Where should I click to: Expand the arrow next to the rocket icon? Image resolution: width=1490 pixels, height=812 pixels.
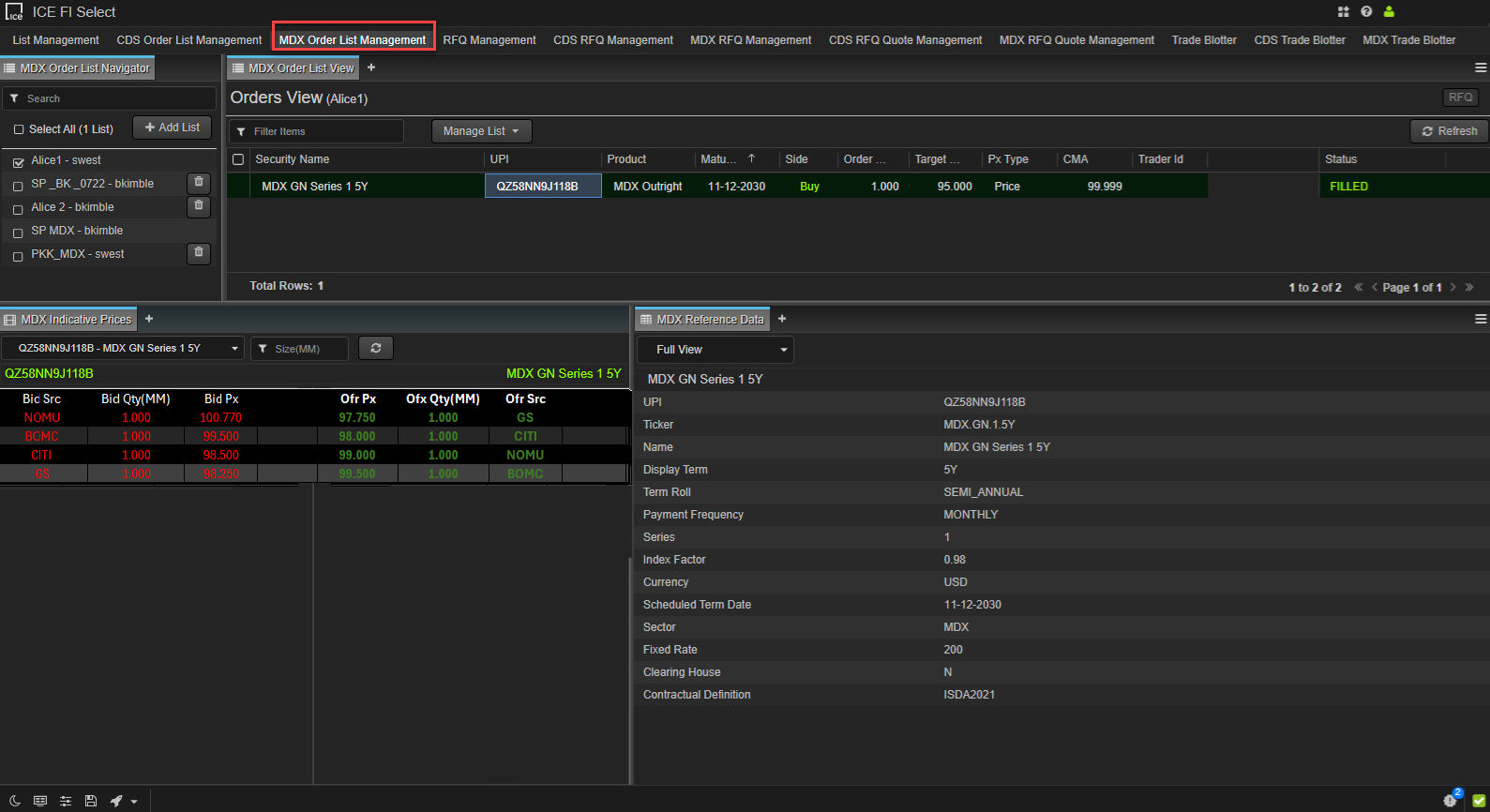coord(134,802)
